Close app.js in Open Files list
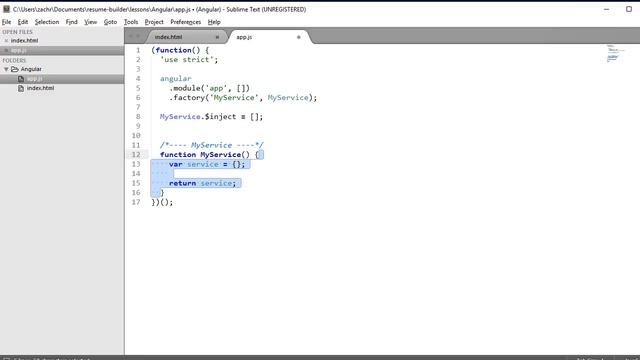The image size is (640, 360). tap(6, 50)
